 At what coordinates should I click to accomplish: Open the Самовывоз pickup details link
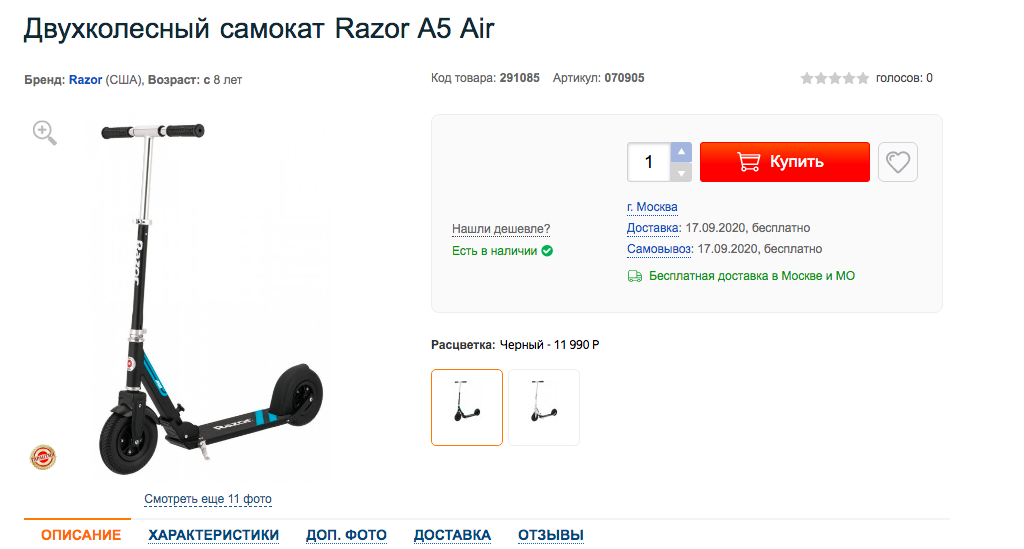pyautogui.click(x=659, y=249)
